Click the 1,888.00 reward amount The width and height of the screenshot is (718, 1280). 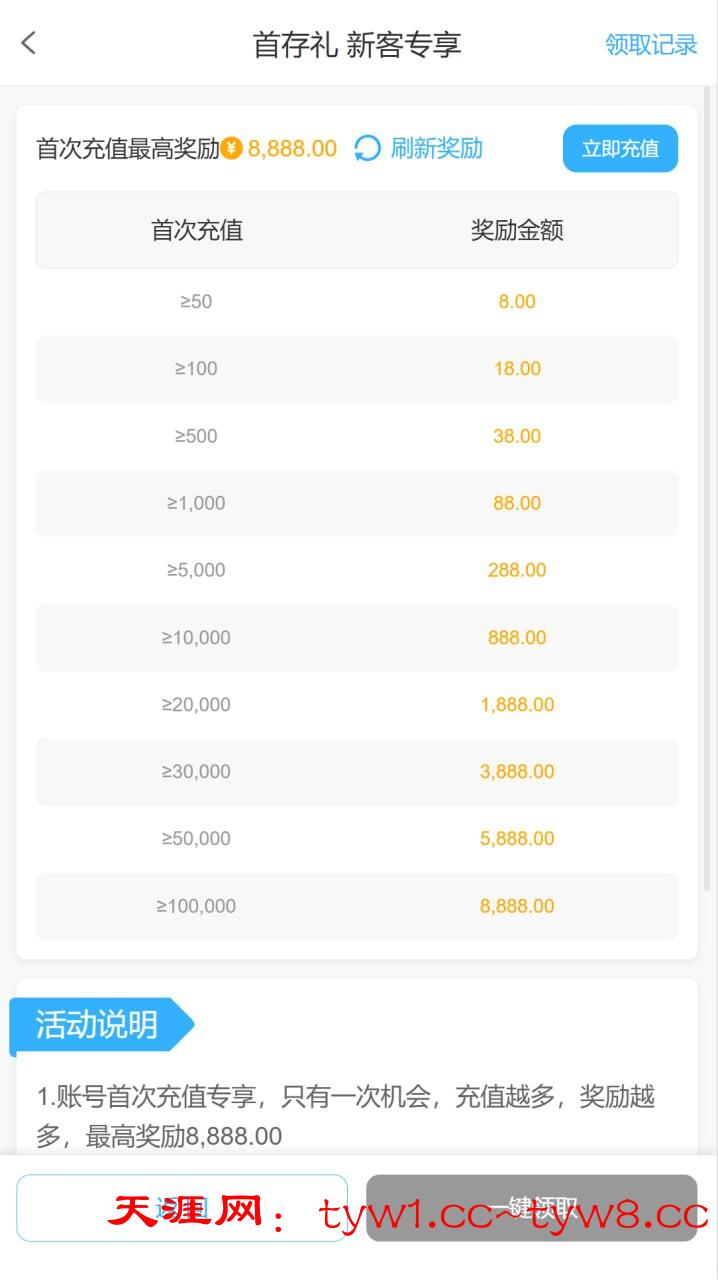(x=517, y=704)
